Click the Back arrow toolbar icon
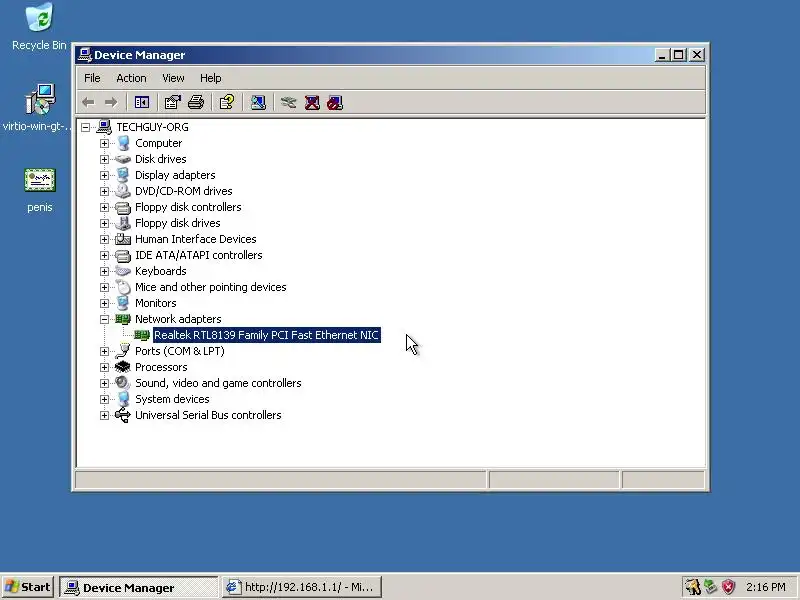800x600 pixels. [88, 103]
